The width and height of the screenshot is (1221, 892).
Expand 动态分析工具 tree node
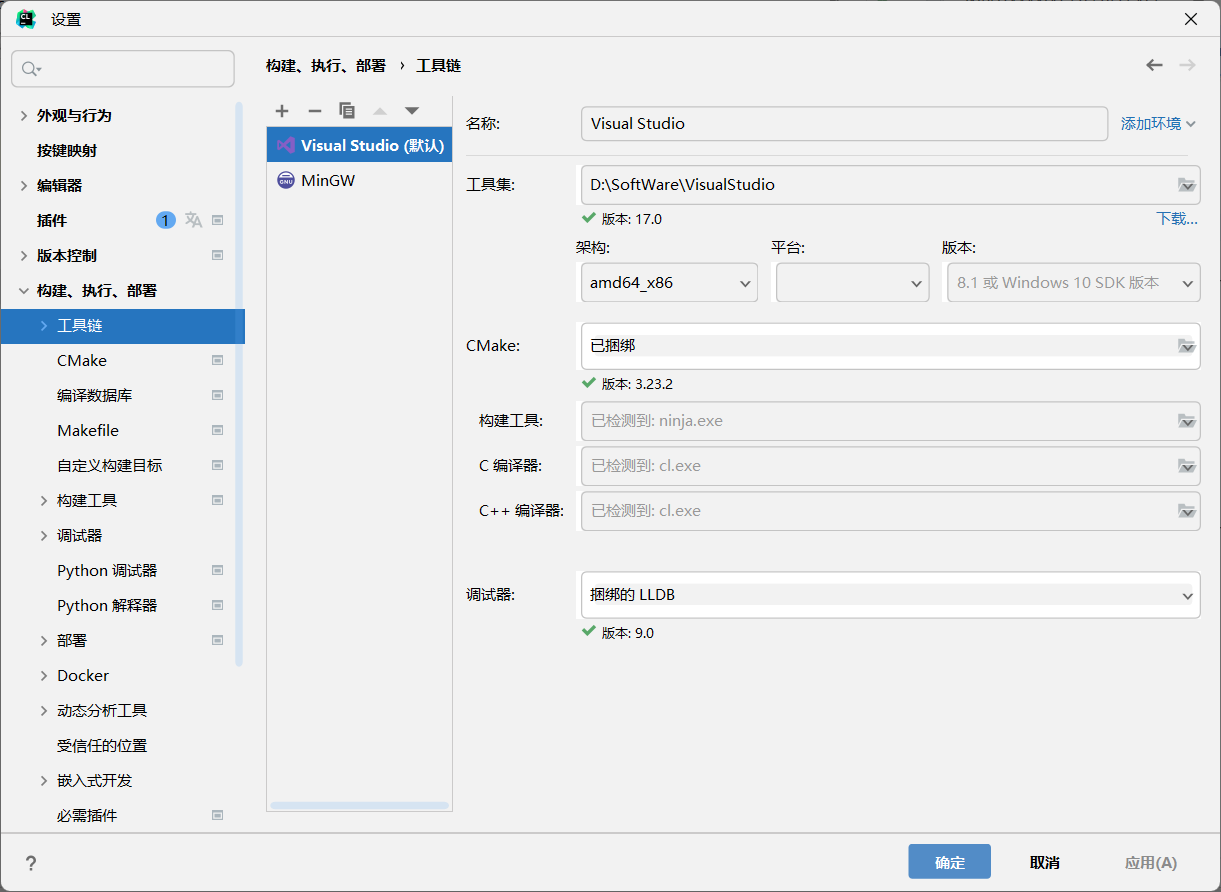(x=44, y=711)
